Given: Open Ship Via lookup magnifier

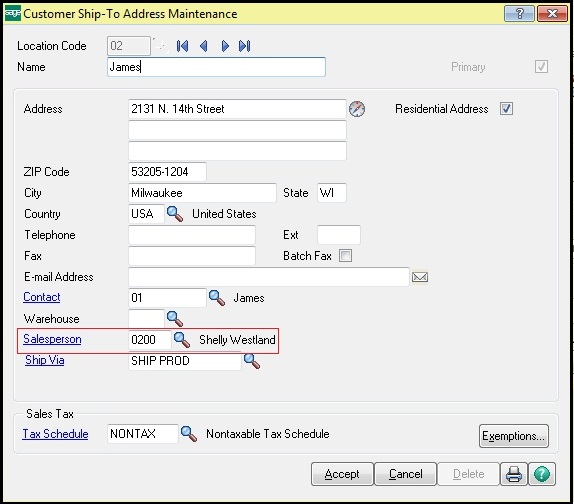Looking at the screenshot, I should point(252,361).
